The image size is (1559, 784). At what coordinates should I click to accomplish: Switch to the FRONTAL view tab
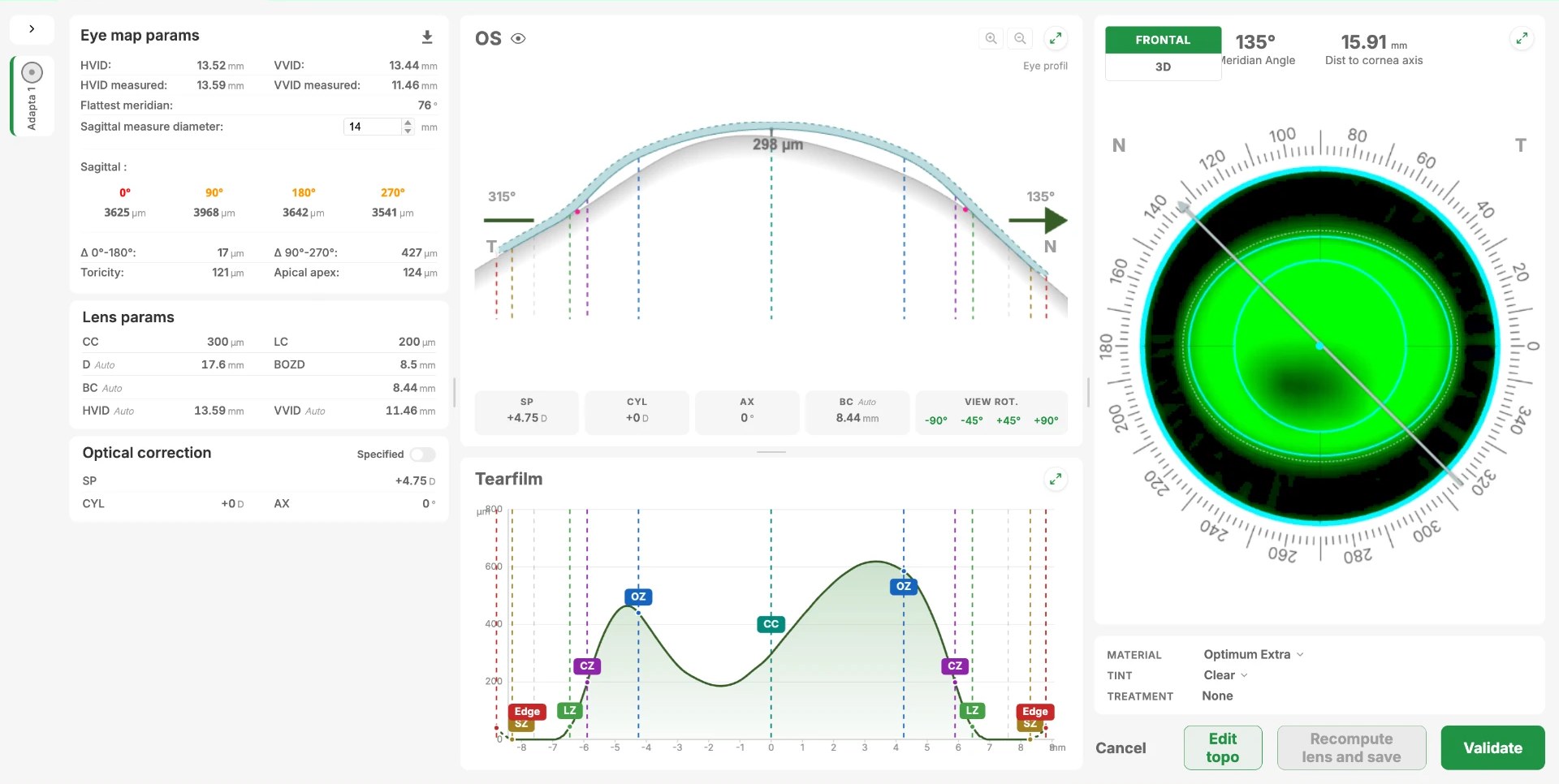pos(1163,40)
